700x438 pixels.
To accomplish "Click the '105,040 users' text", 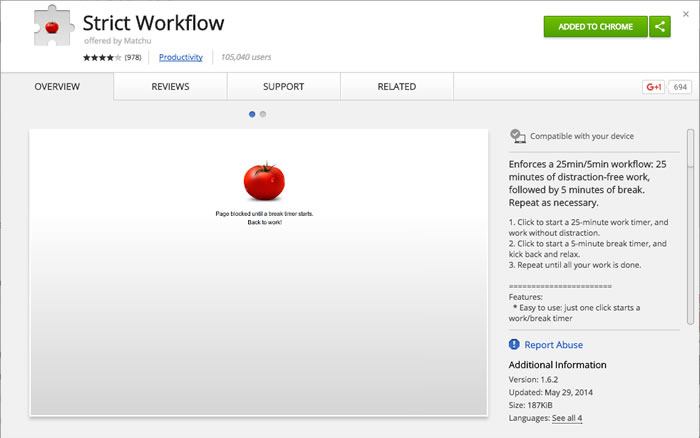I will 246,57.
